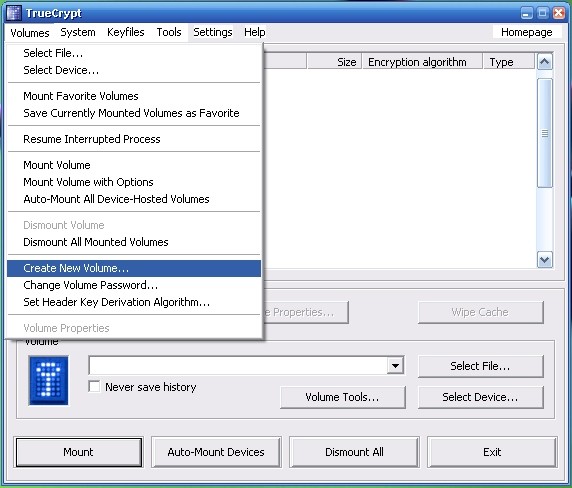The image size is (572, 488).
Task: Click the volume path input field
Action: point(238,365)
